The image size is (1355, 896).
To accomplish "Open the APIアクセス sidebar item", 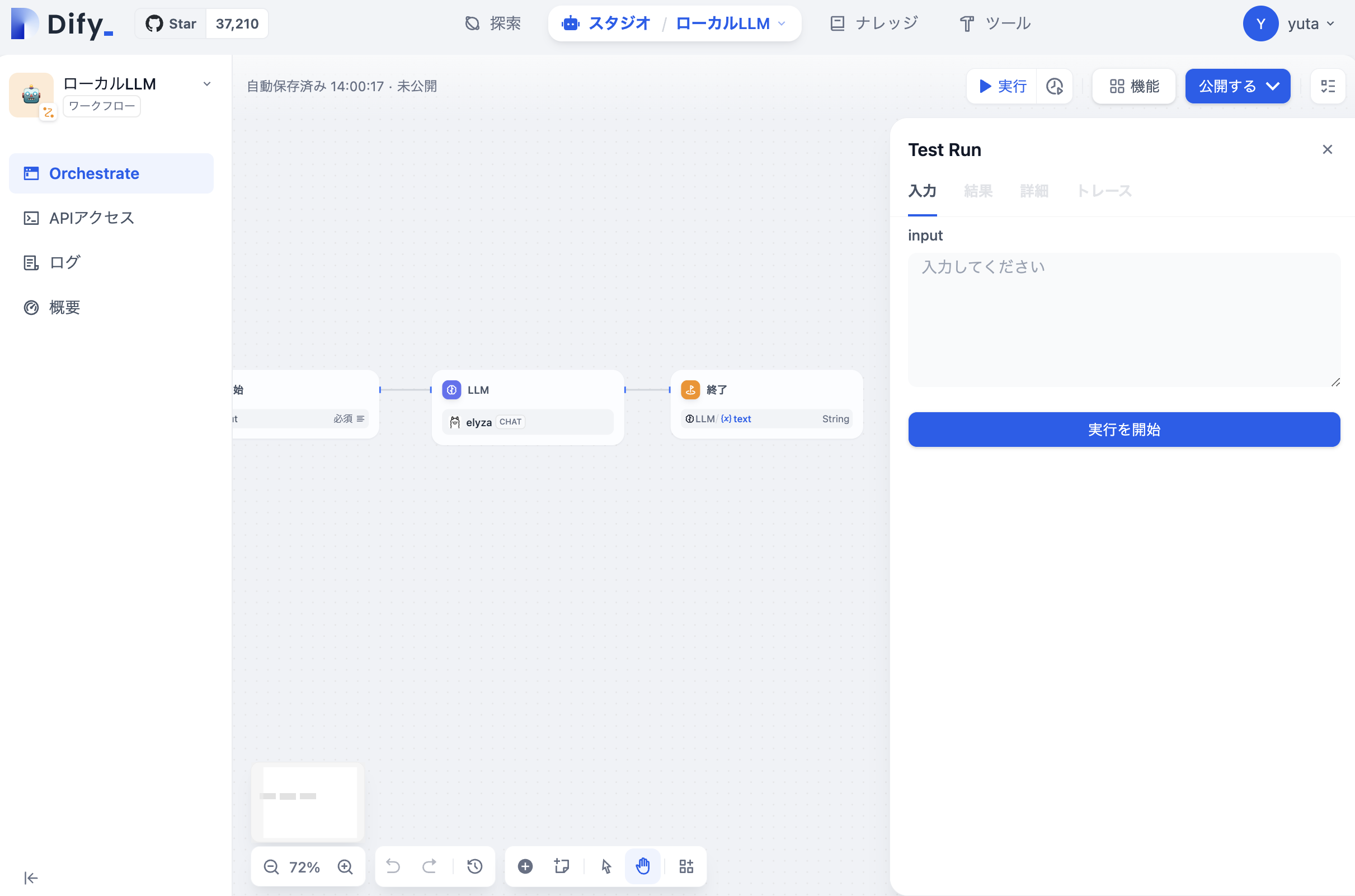I will [91, 218].
